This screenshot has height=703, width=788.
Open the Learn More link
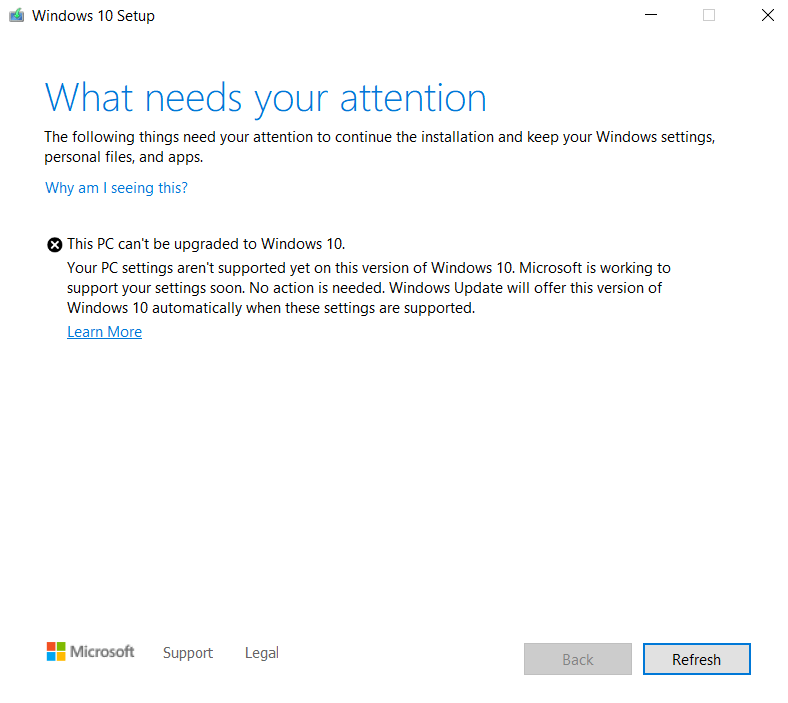(105, 332)
